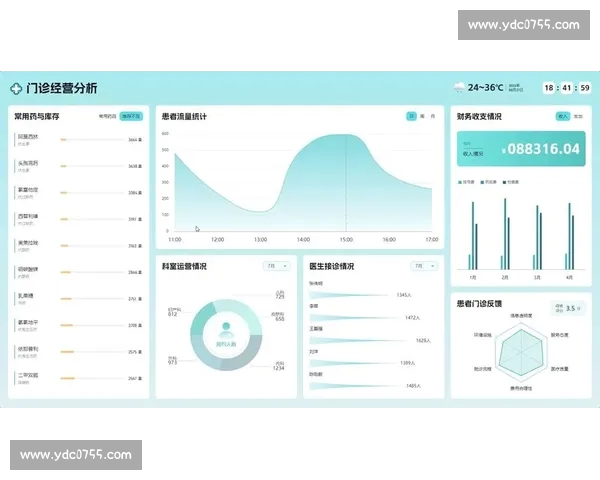Image resolution: width=600 pixels, height=480 pixels.
Task: Click the doctor bar with 1628人
Action: click(x=358, y=340)
